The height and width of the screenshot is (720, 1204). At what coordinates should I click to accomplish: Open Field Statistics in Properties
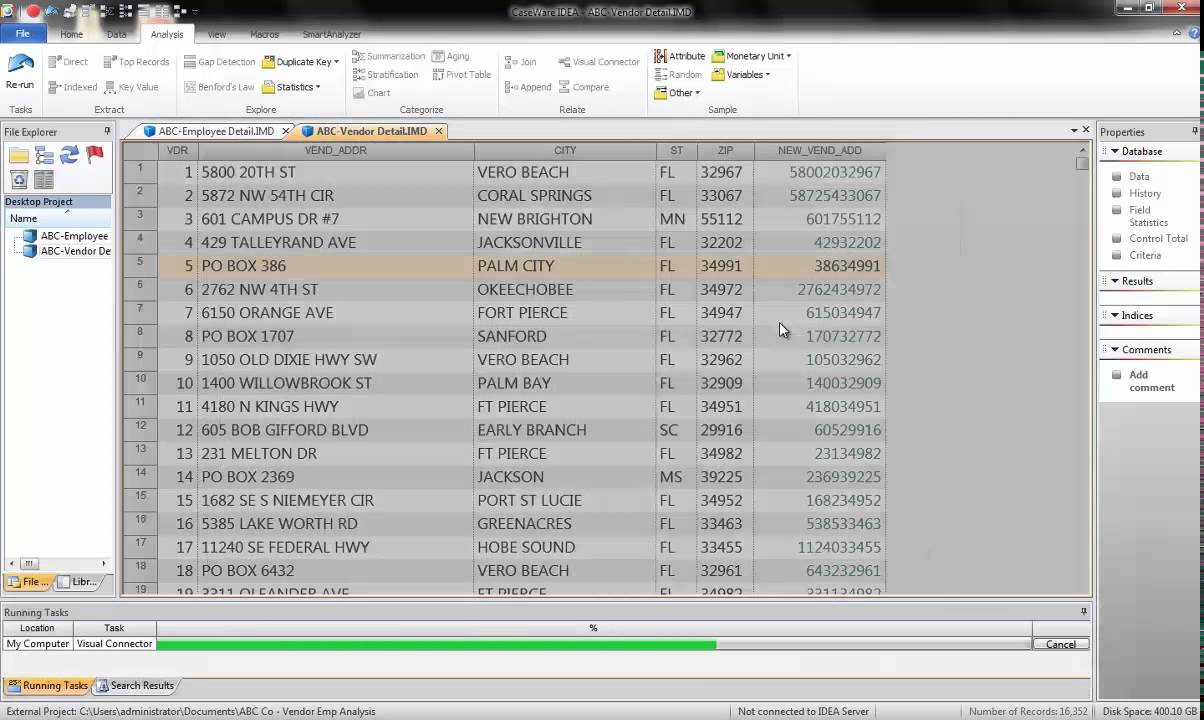[1148, 216]
